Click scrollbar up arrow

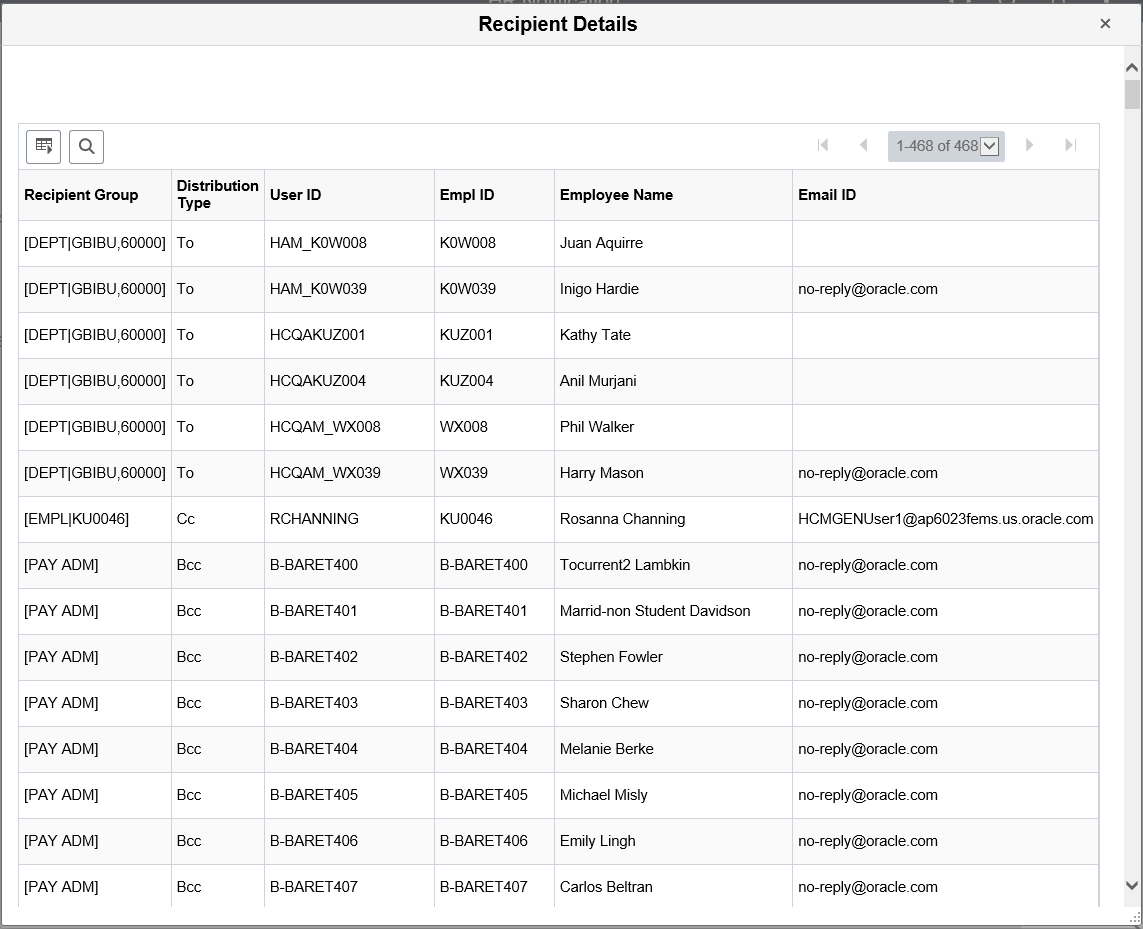(x=1132, y=67)
